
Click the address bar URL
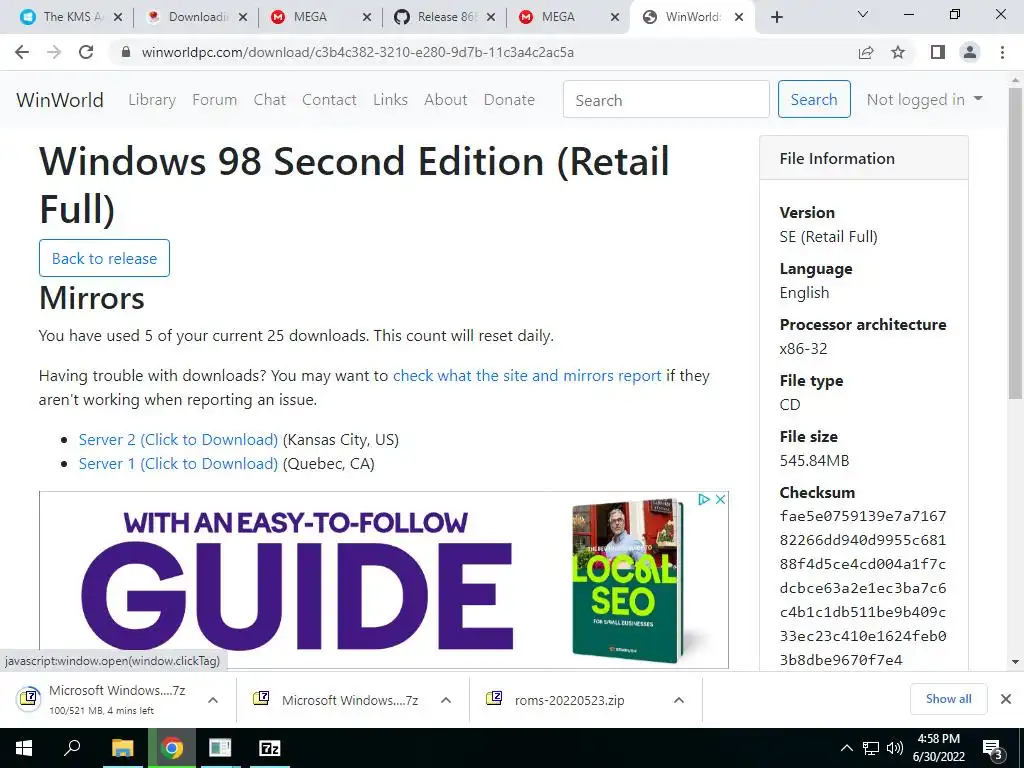pyautogui.click(x=358, y=52)
